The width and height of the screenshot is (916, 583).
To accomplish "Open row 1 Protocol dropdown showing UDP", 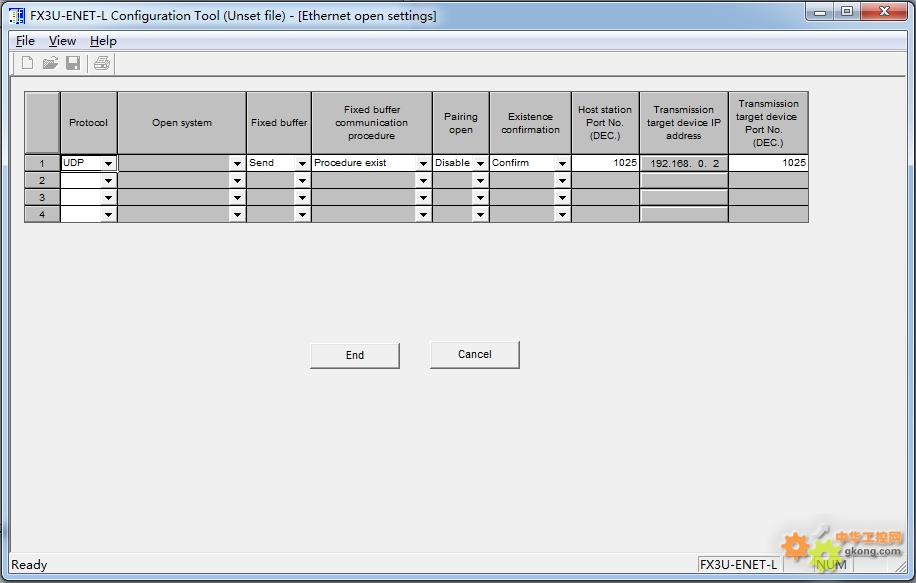I will (108, 164).
